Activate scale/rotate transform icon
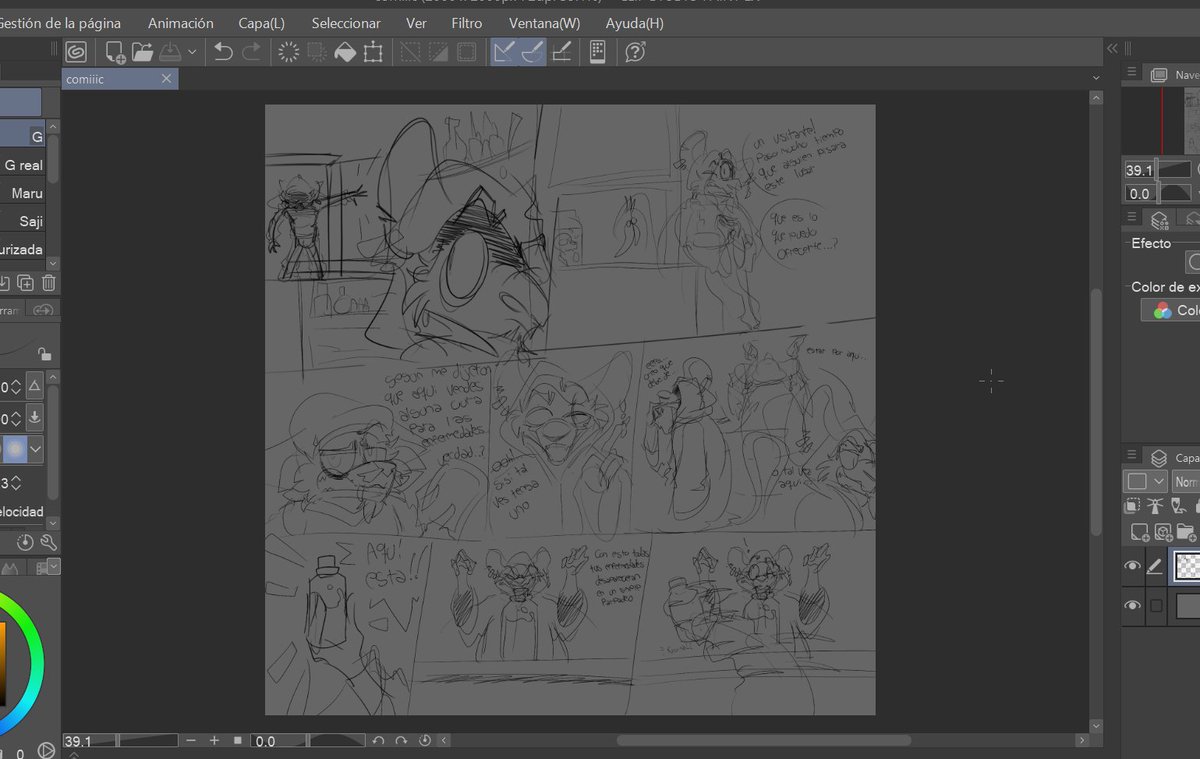 [x=373, y=52]
